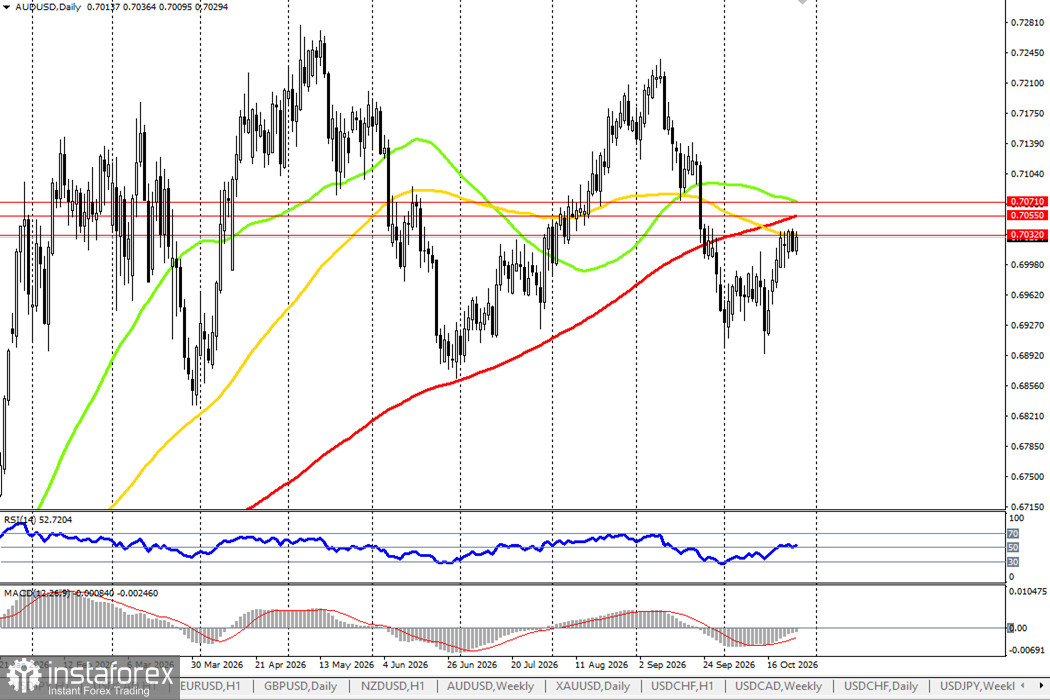Image resolution: width=1050 pixels, height=700 pixels.
Task: Click the 21 Apr 2026 date label
Action: tap(281, 665)
